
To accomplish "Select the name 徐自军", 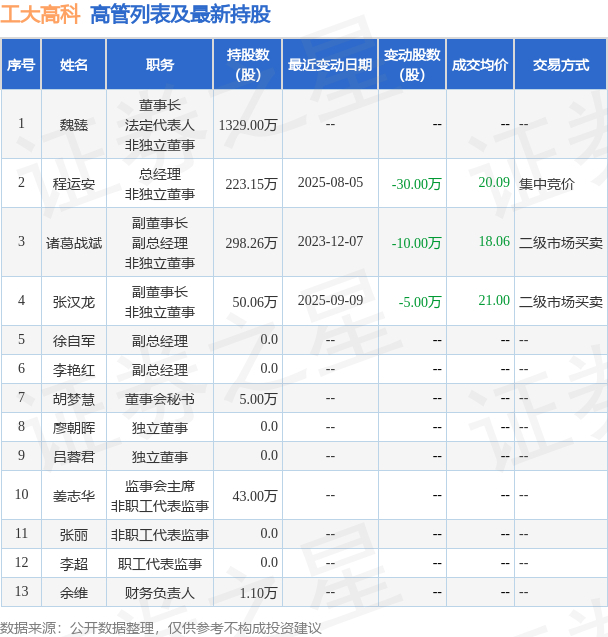I will click(74, 340).
